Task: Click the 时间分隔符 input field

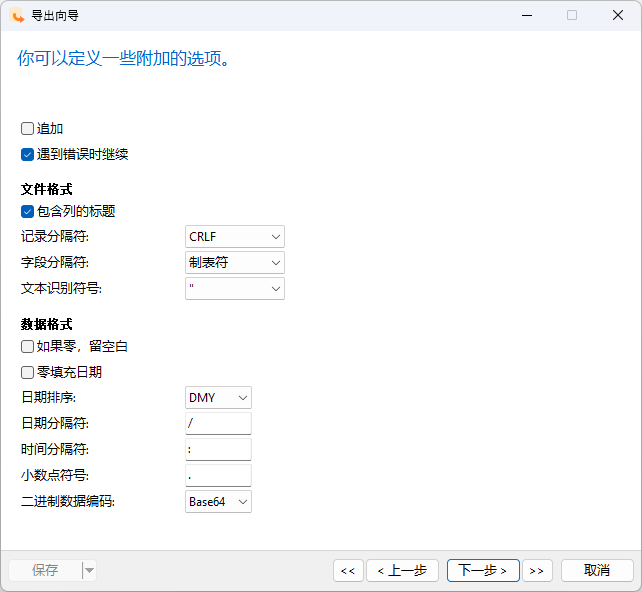Action: click(x=218, y=450)
